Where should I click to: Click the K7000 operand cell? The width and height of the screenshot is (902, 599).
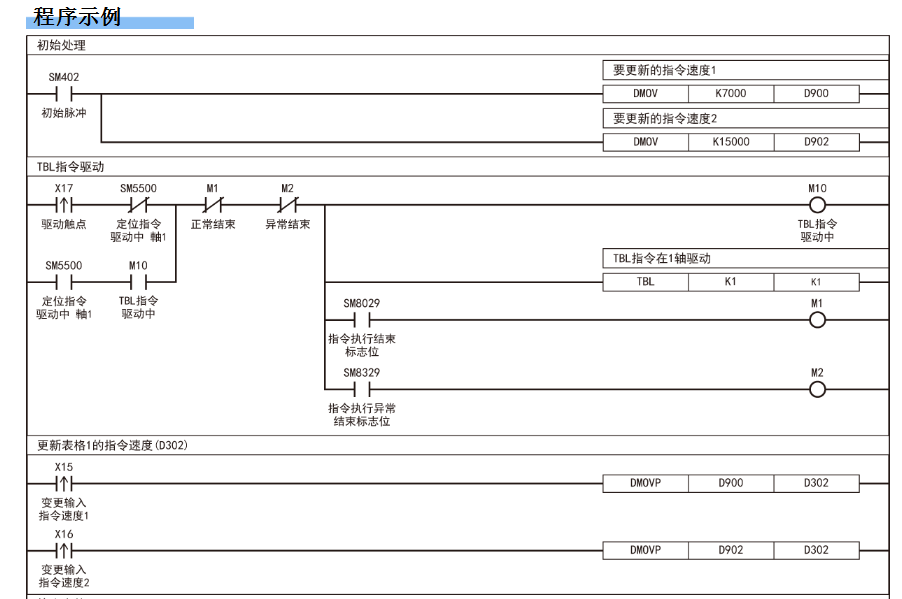730,94
